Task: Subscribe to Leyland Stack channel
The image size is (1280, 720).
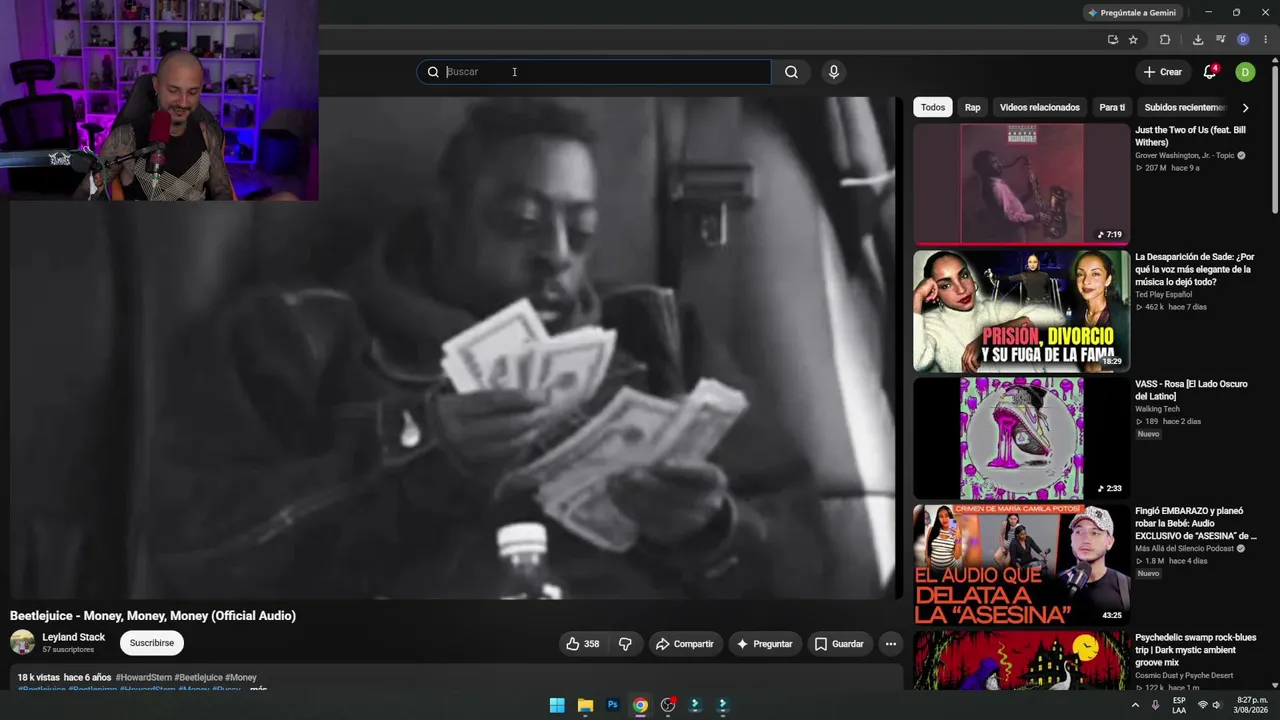Action: tap(152, 643)
